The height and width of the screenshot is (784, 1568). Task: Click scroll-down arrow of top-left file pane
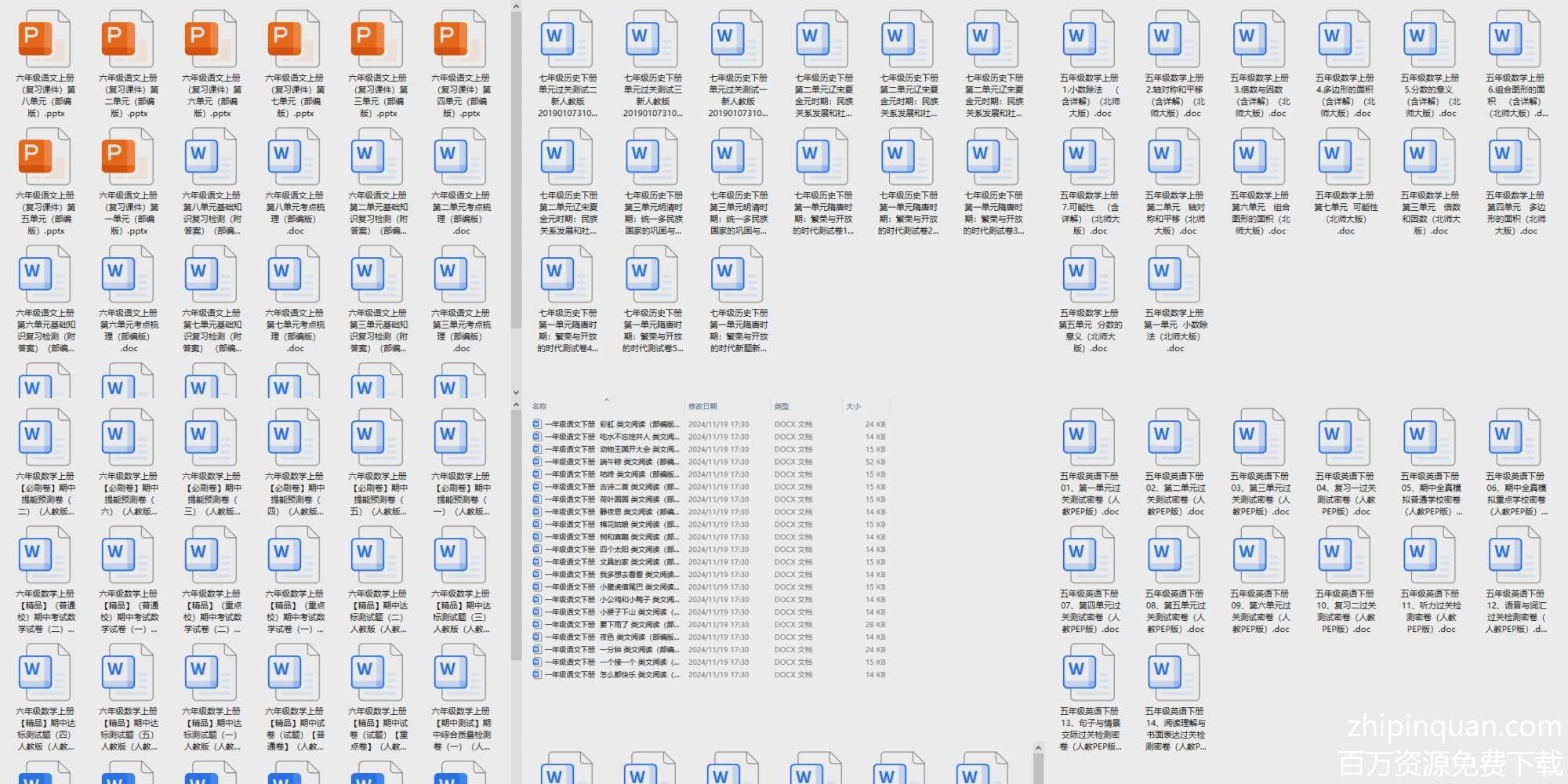(x=516, y=392)
